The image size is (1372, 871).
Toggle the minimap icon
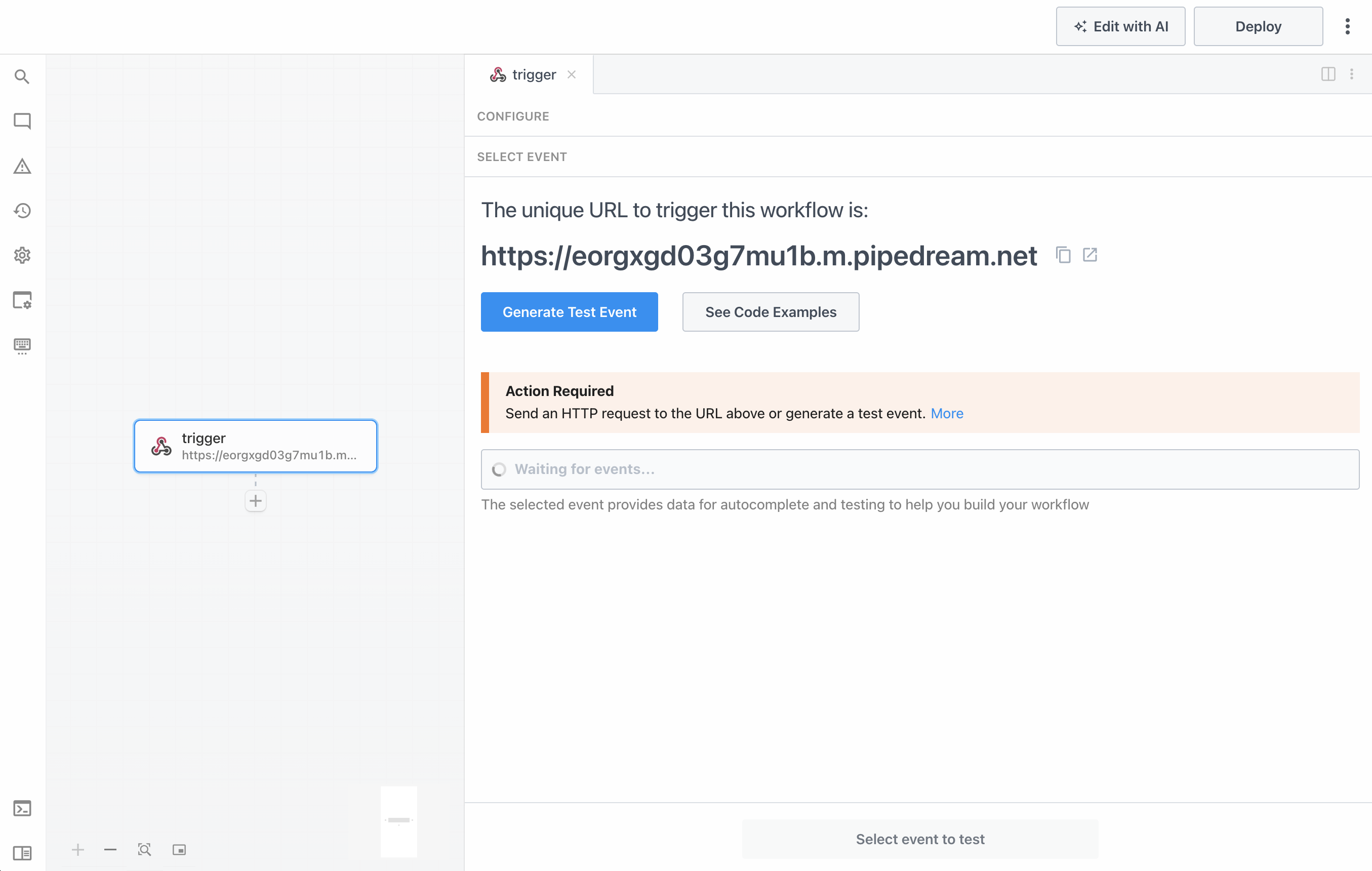click(179, 850)
